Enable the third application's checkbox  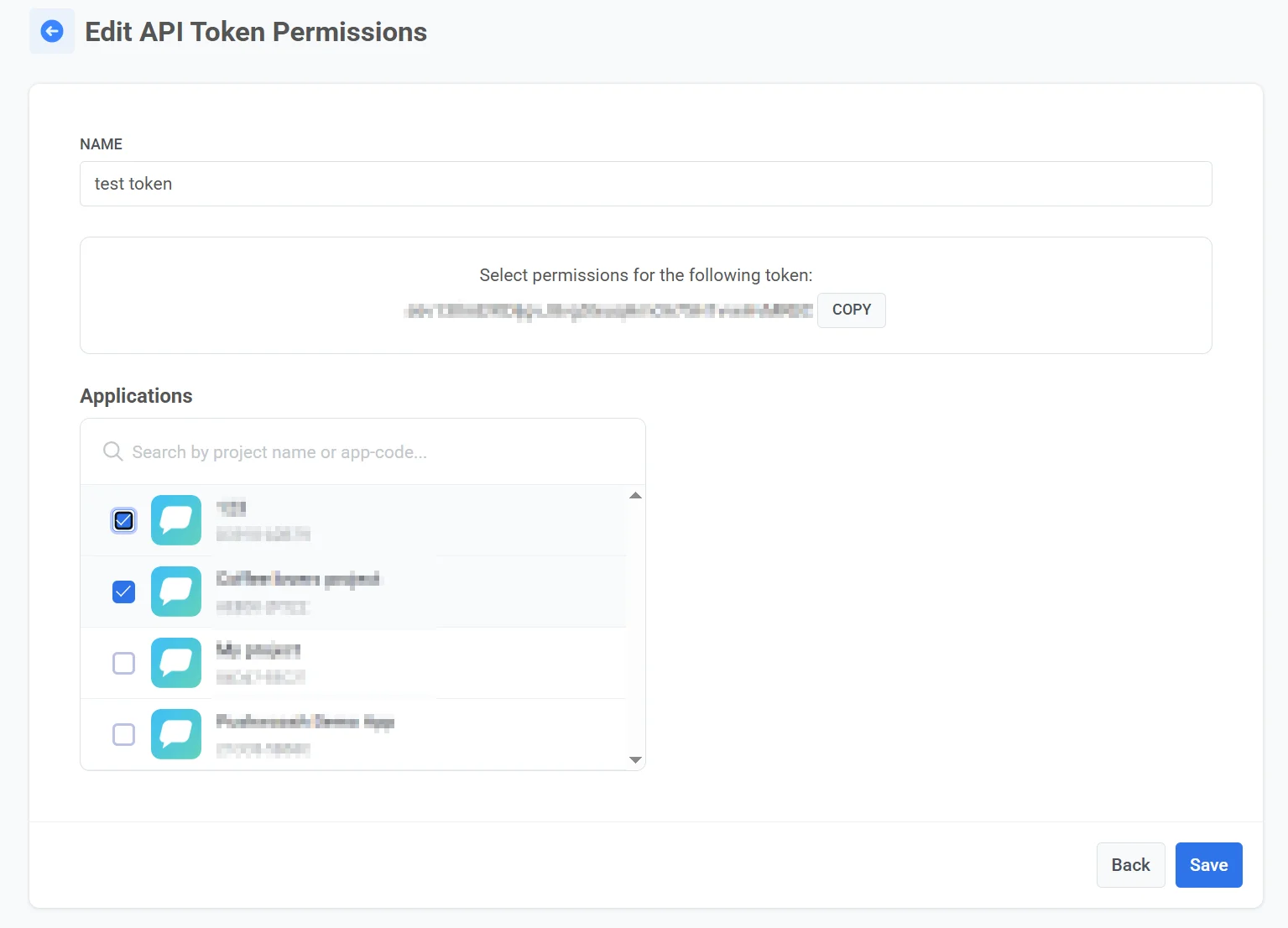[x=123, y=663]
